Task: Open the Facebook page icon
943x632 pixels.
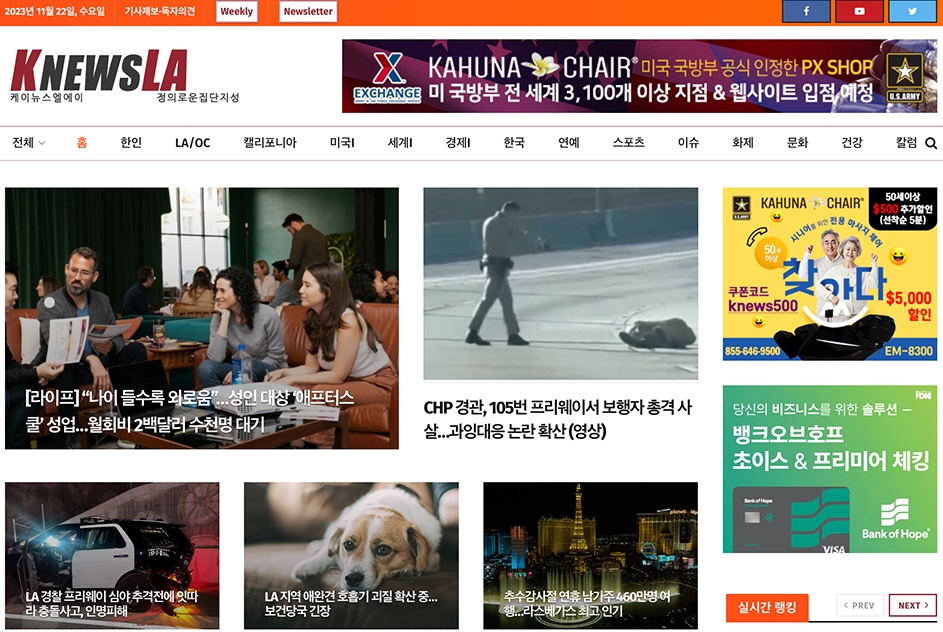Action: tap(806, 11)
